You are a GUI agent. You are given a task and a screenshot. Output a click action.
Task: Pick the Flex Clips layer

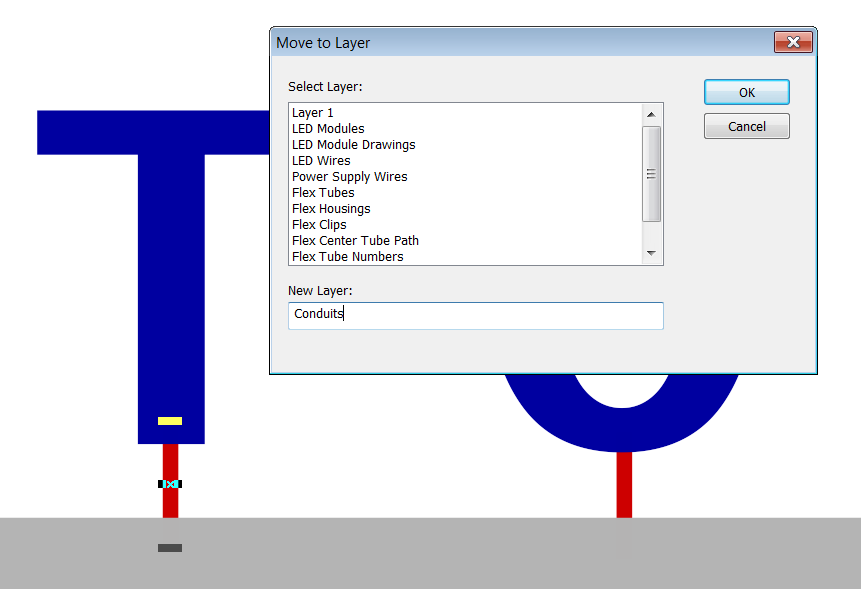319,225
